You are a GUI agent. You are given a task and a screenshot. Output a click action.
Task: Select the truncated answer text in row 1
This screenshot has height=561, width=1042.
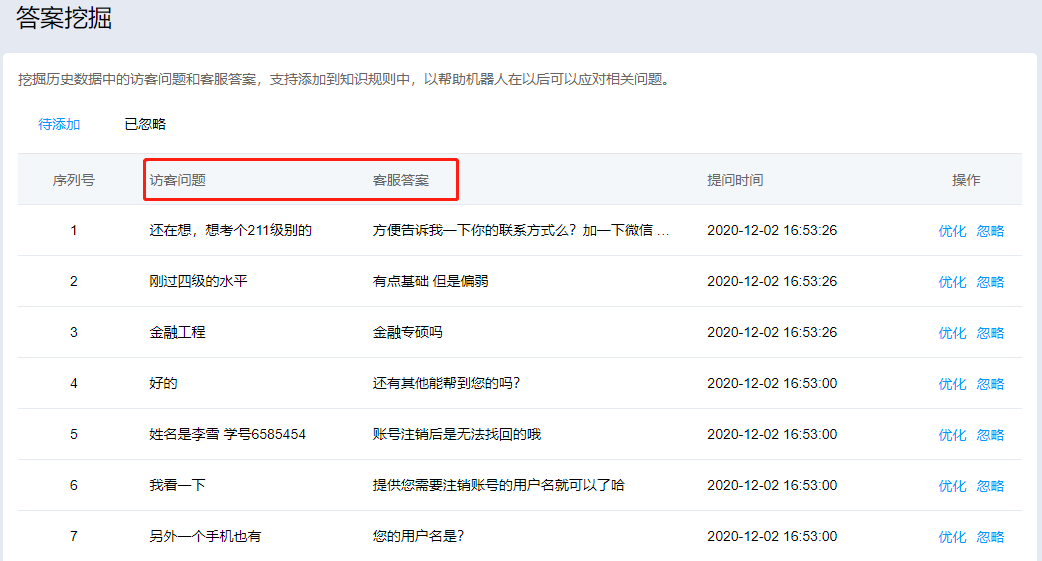[520, 231]
